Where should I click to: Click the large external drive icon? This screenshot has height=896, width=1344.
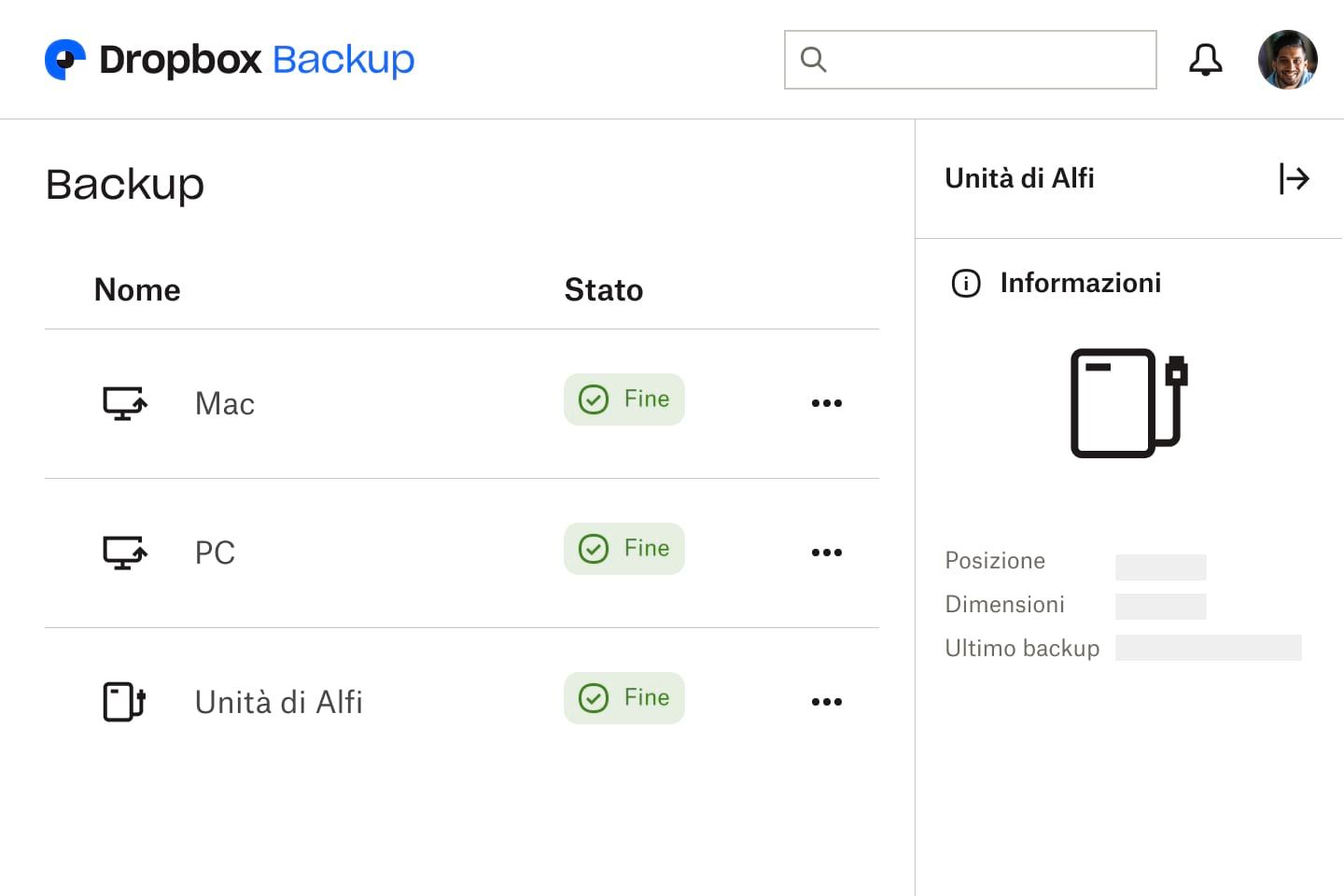click(1128, 403)
